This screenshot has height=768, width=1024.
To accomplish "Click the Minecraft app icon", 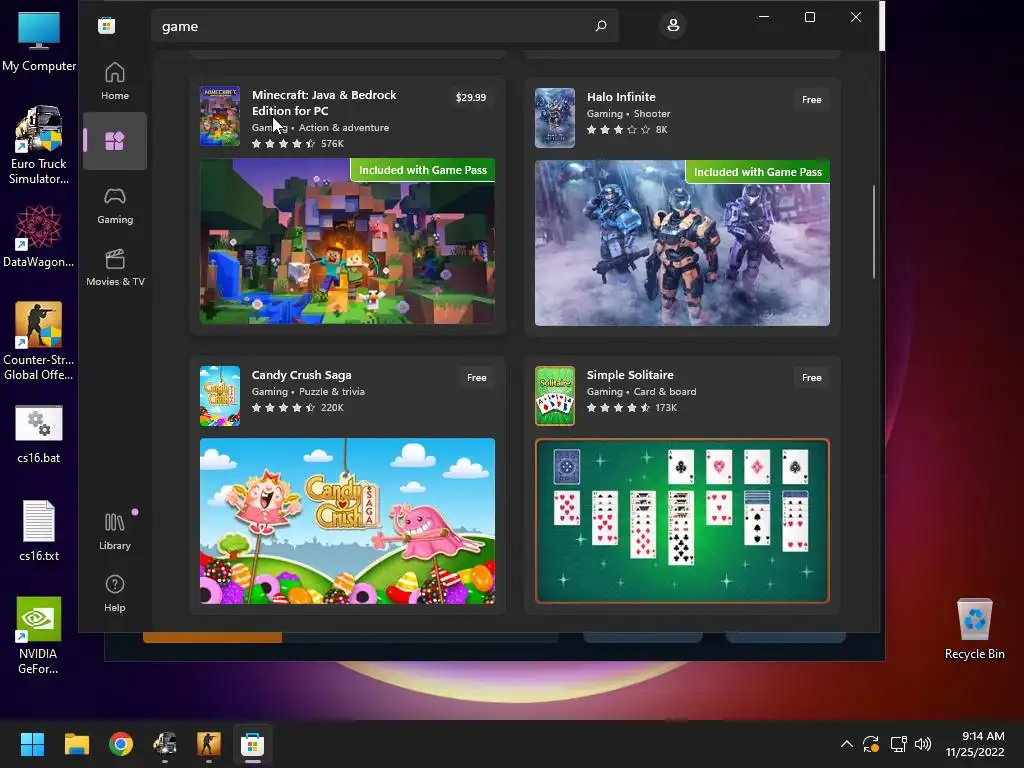I will (x=219, y=116).
